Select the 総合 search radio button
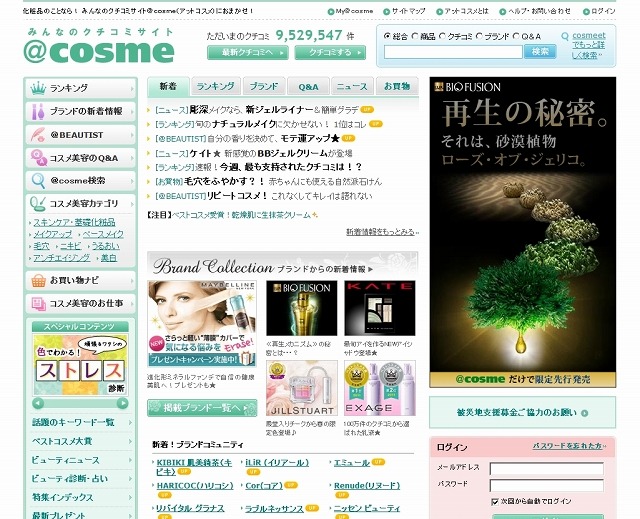Viewport: 640px width, 519px height. (387, 36)
